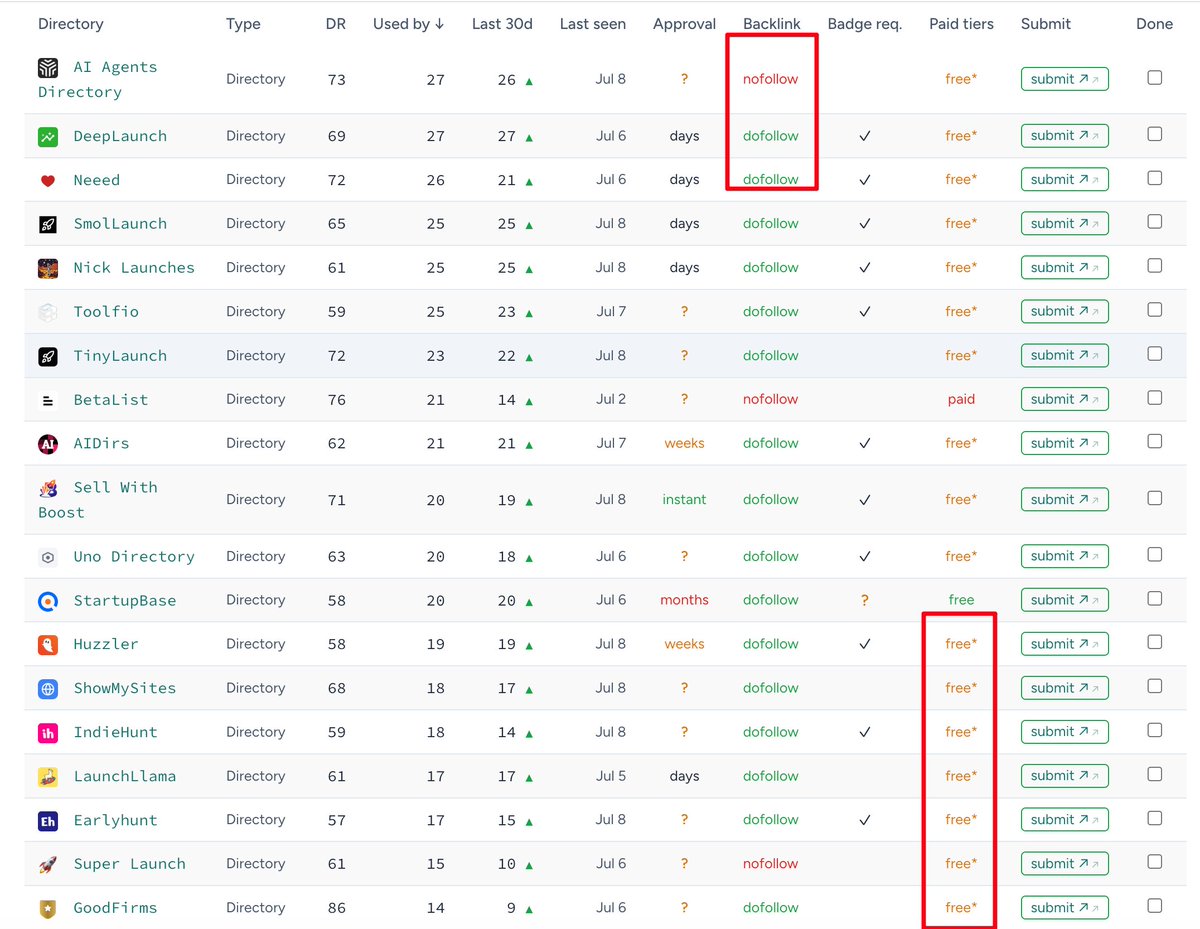Click the IndieHunt pink logo icon

pyautogui.click(x=48, y=733)
